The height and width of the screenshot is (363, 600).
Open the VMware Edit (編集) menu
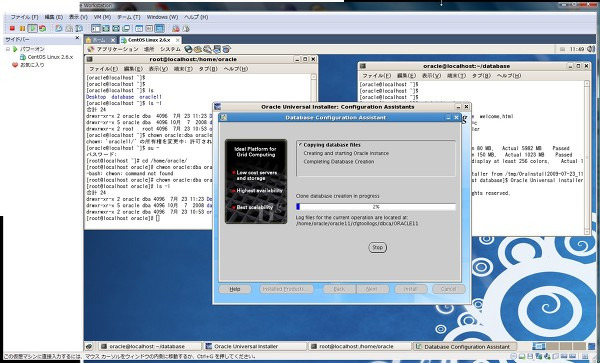pos(54,17)
